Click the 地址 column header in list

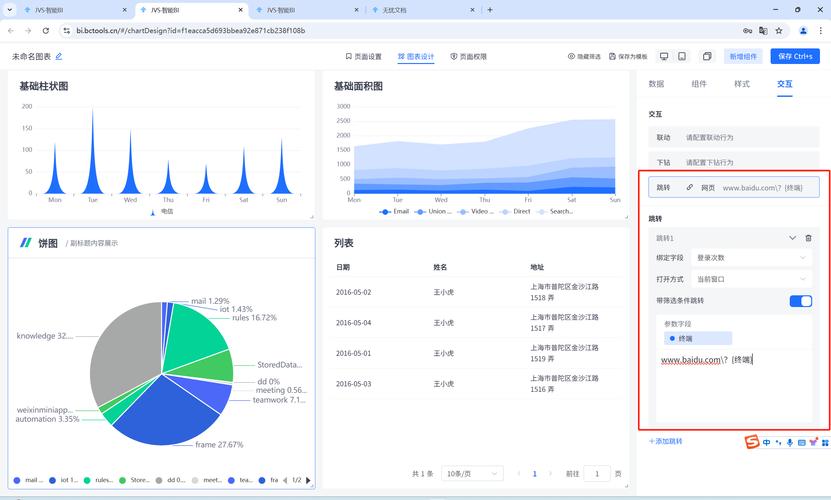click(x=537, y=267)
